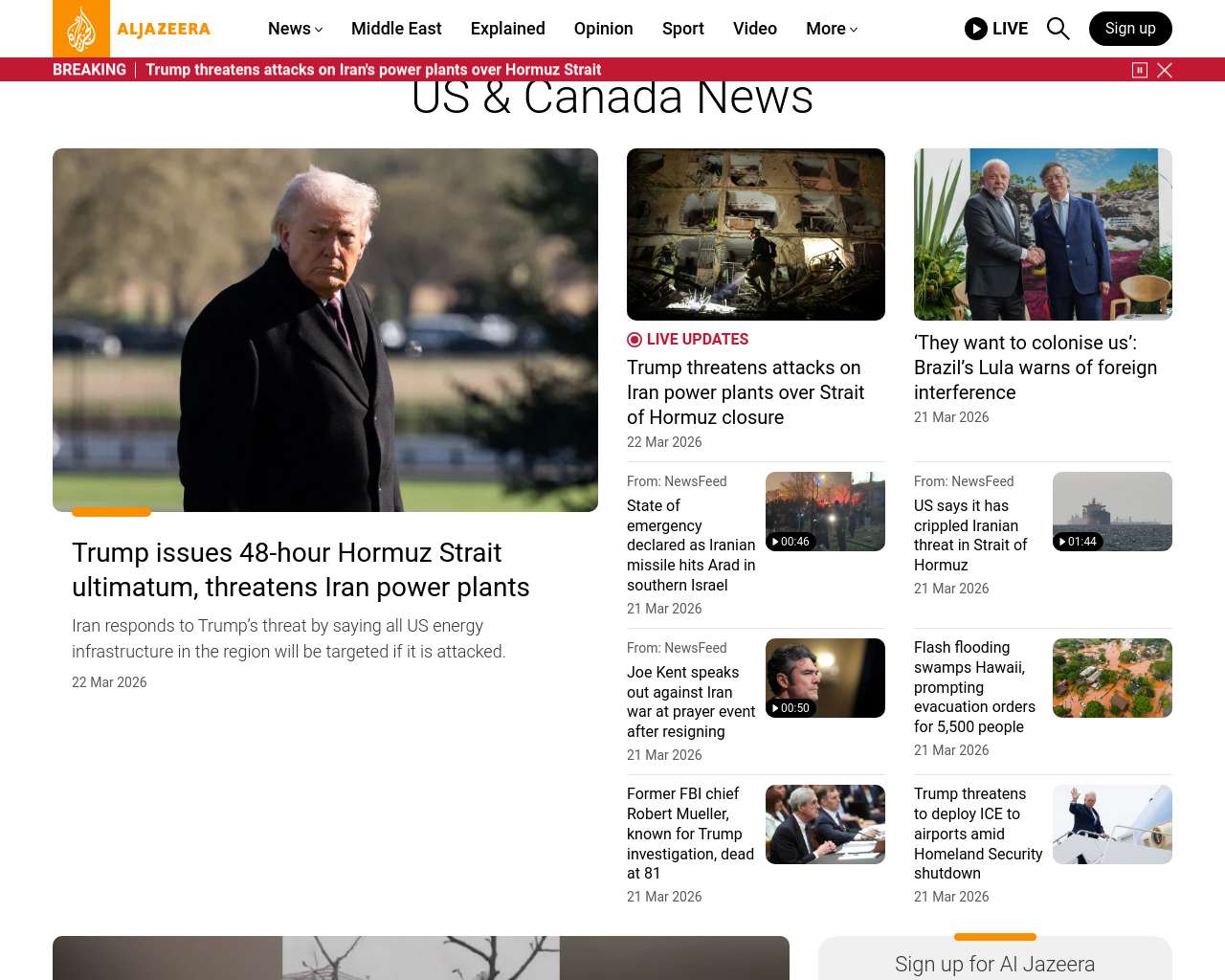Open Hawaii flash flooding article

click(x=974, y=687)
